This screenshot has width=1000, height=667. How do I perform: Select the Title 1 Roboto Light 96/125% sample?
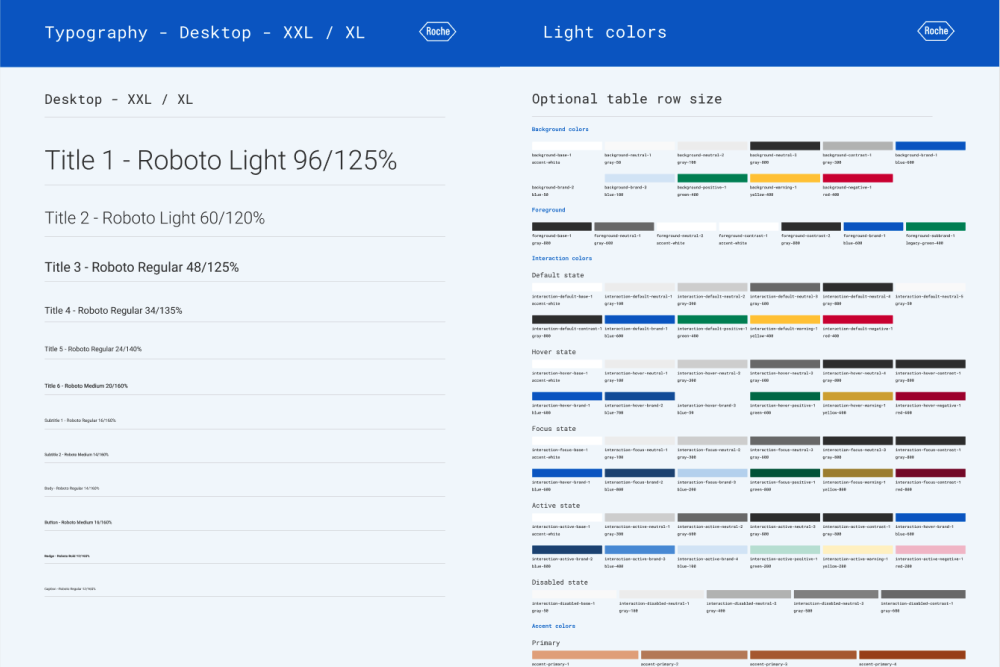click(221, 160)
